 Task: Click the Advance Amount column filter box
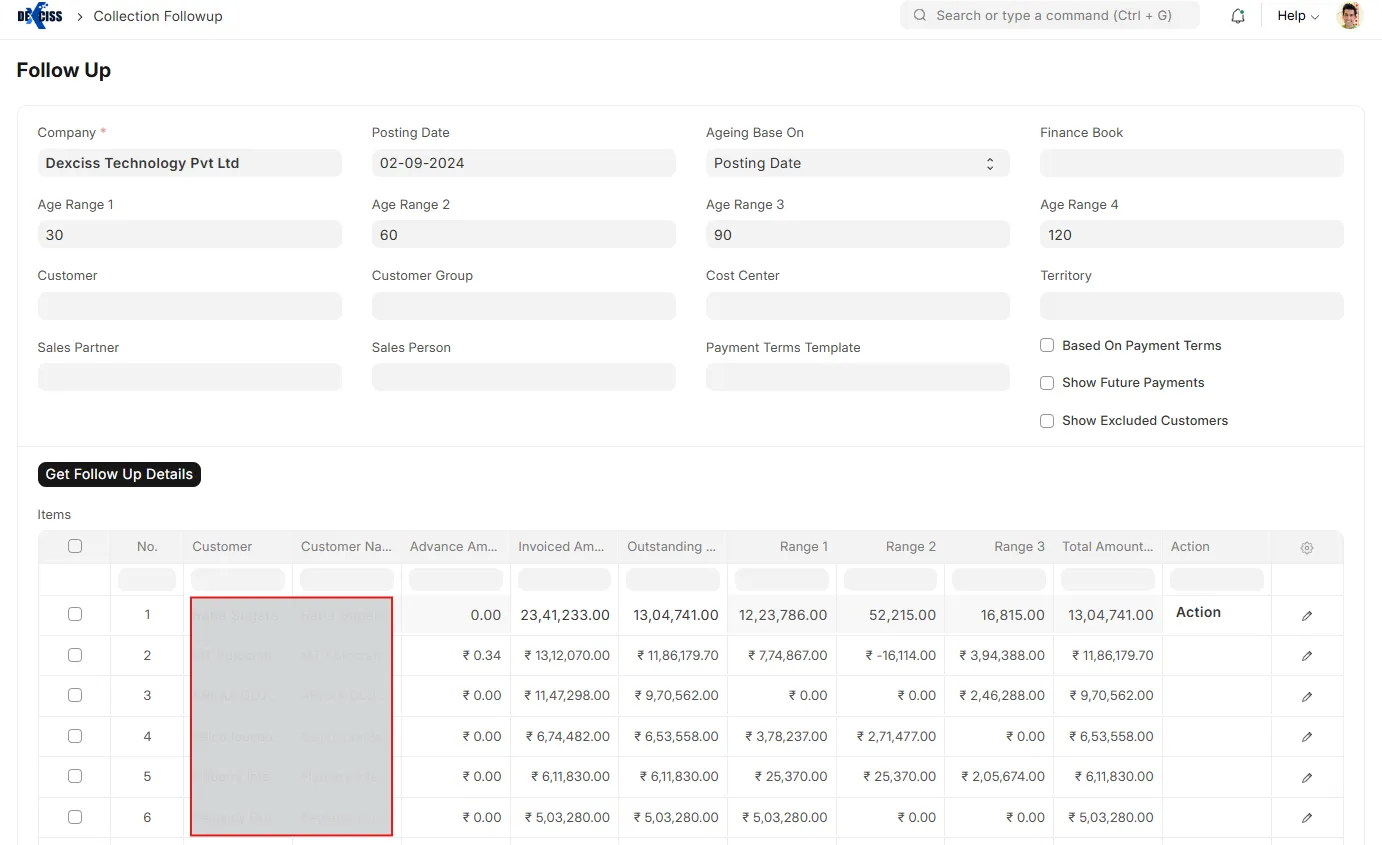[x=455, y=579]
